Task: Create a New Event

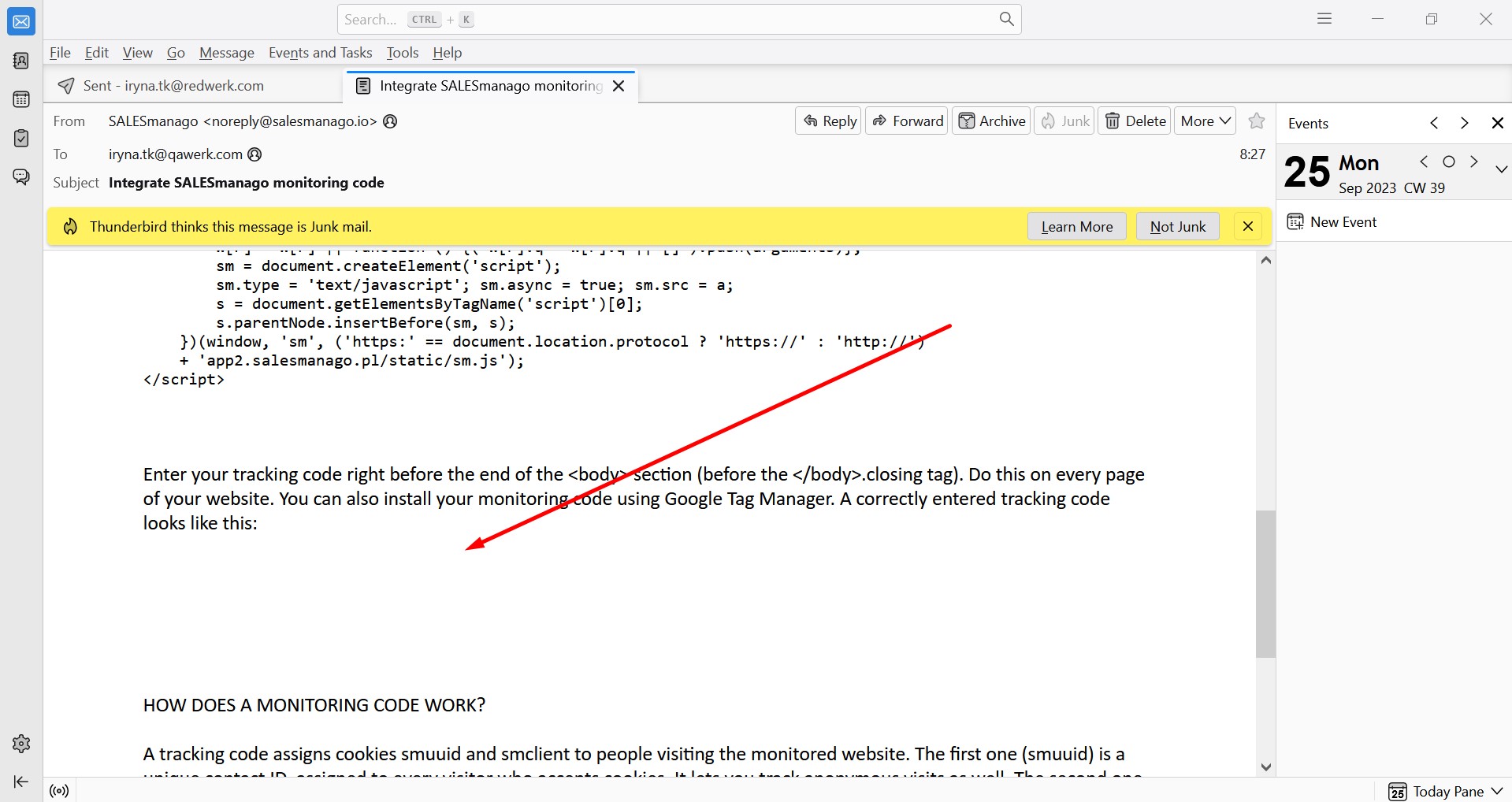Action: pyautogui.click(x=1332, y=222)
